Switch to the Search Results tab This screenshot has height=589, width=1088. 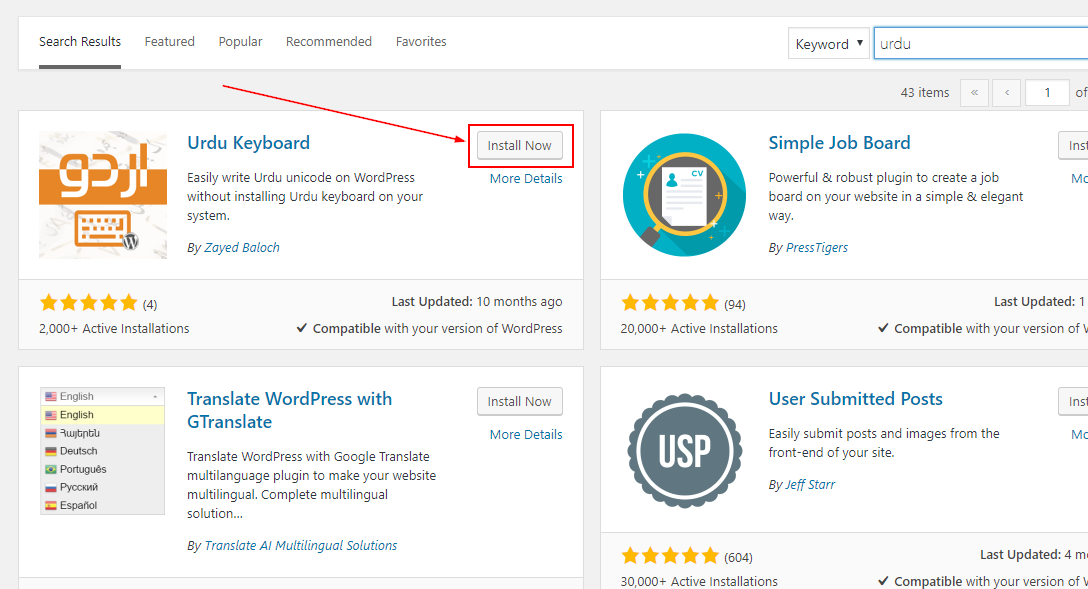[80, 42]
